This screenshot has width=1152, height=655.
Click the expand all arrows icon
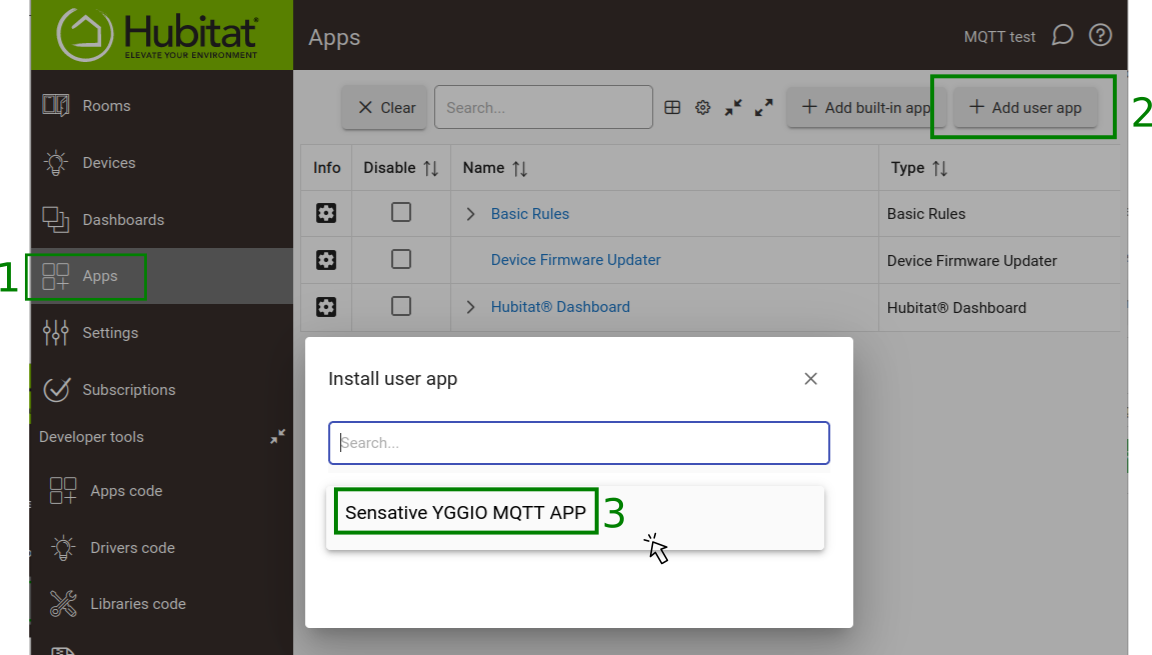(x=764, y=107)
